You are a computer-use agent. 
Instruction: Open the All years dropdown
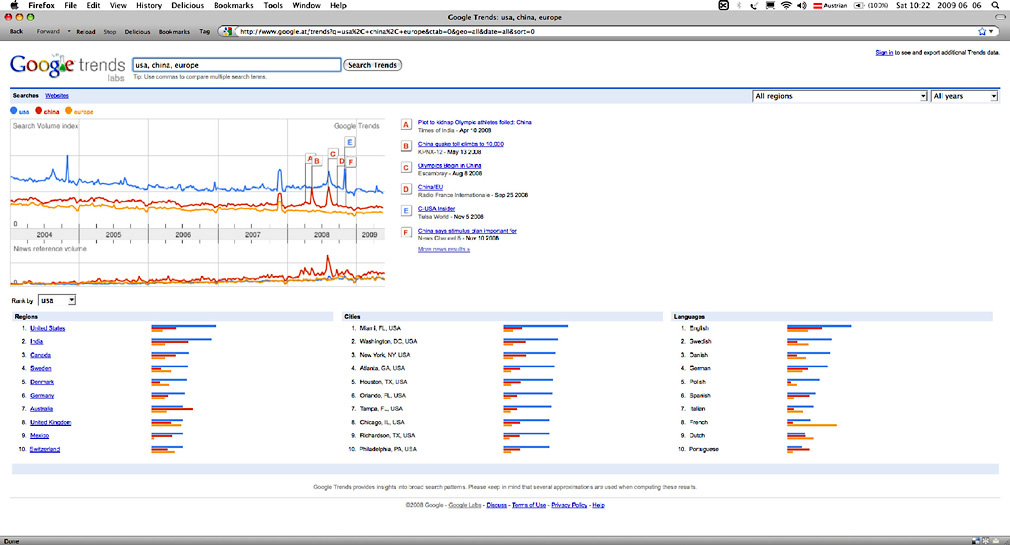tap(964, 96)
